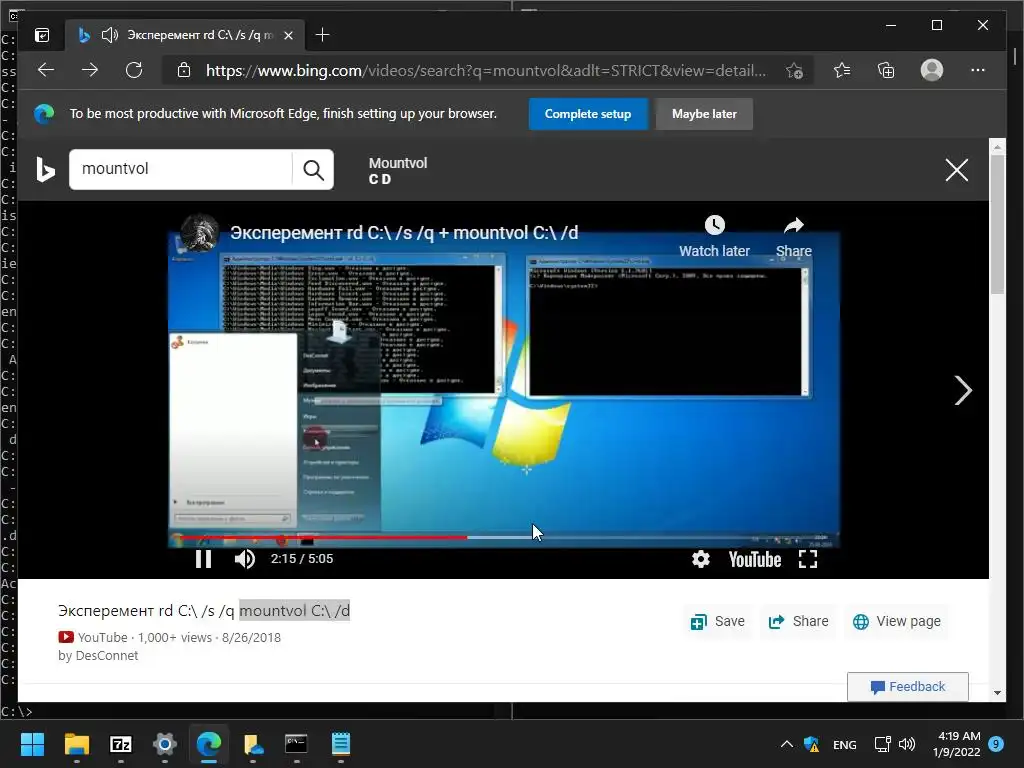
Task: Open the notification count badge
Action: (x=996, y=744)
